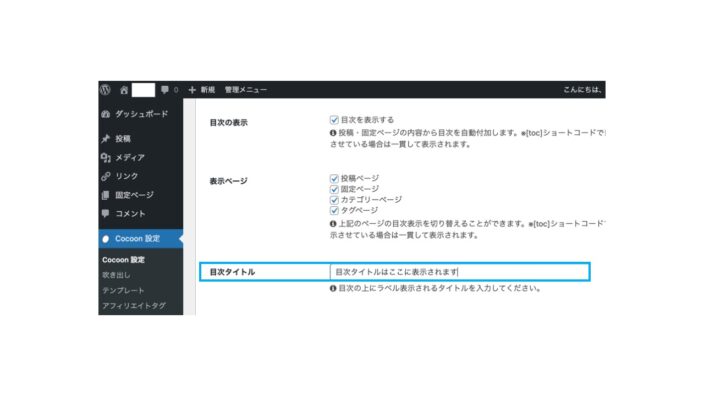
Task: Open the 固定ページ pages icon
Action: coord(106,195)
